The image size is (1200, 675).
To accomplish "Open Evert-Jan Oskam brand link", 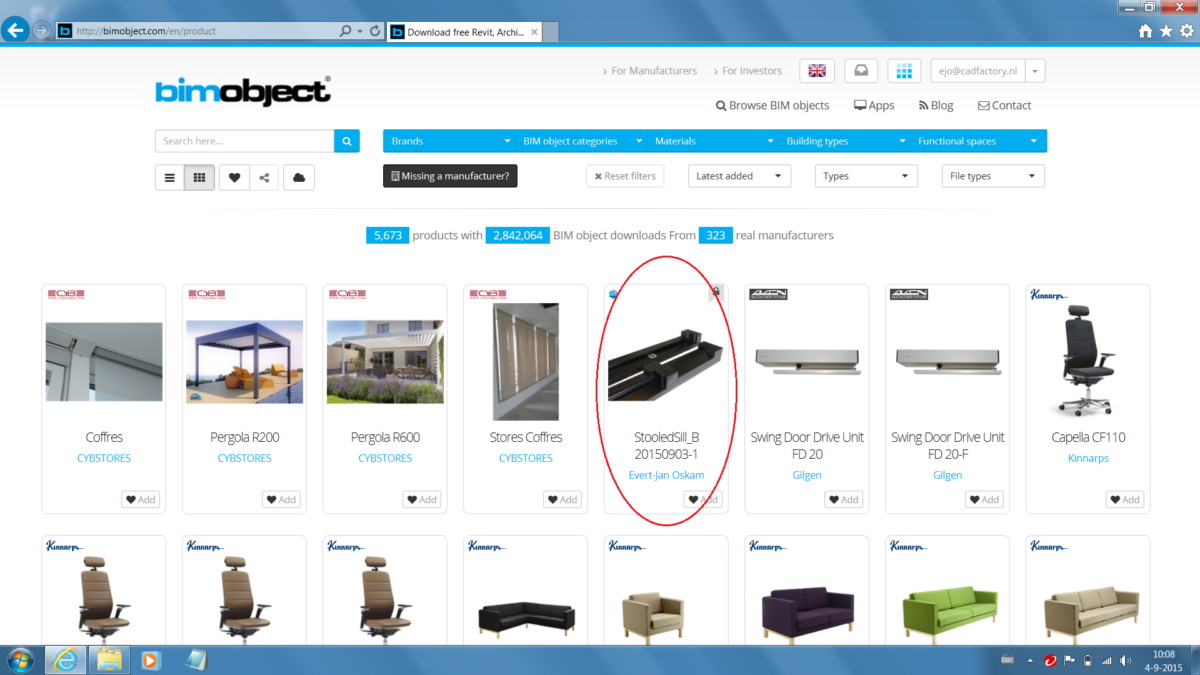I will [x=666, y=475].
